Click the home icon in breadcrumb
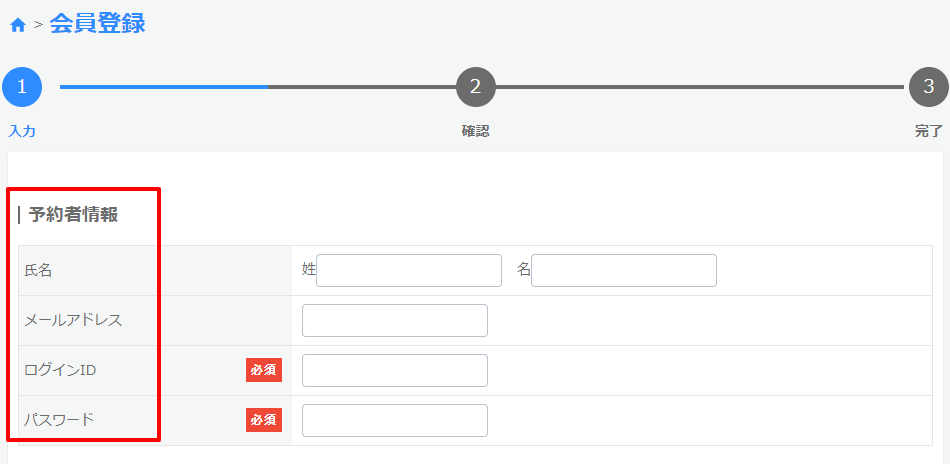950x464 pixels. pos(17,25)
